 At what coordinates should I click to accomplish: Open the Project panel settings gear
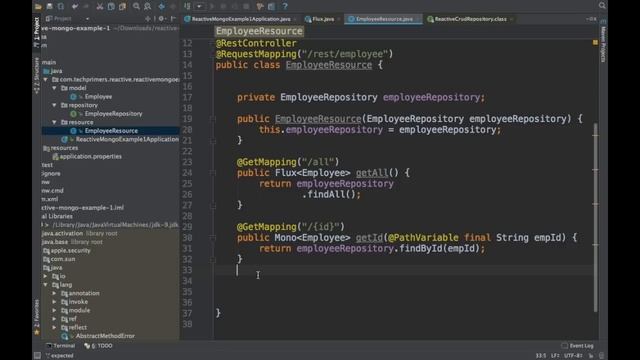click(x=162, y=19)
